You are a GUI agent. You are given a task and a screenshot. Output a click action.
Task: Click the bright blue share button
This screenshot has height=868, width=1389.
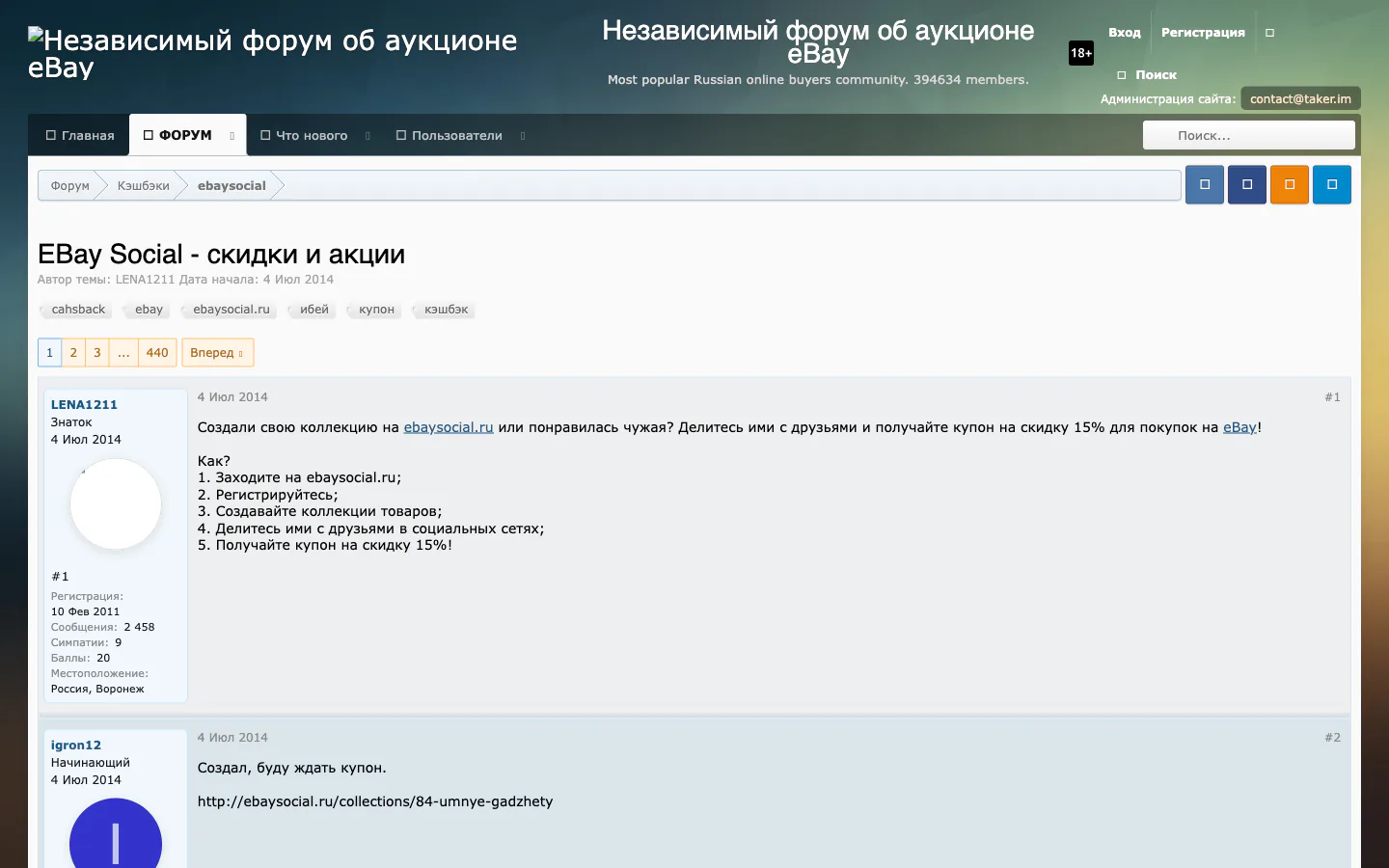(1332, 184)
